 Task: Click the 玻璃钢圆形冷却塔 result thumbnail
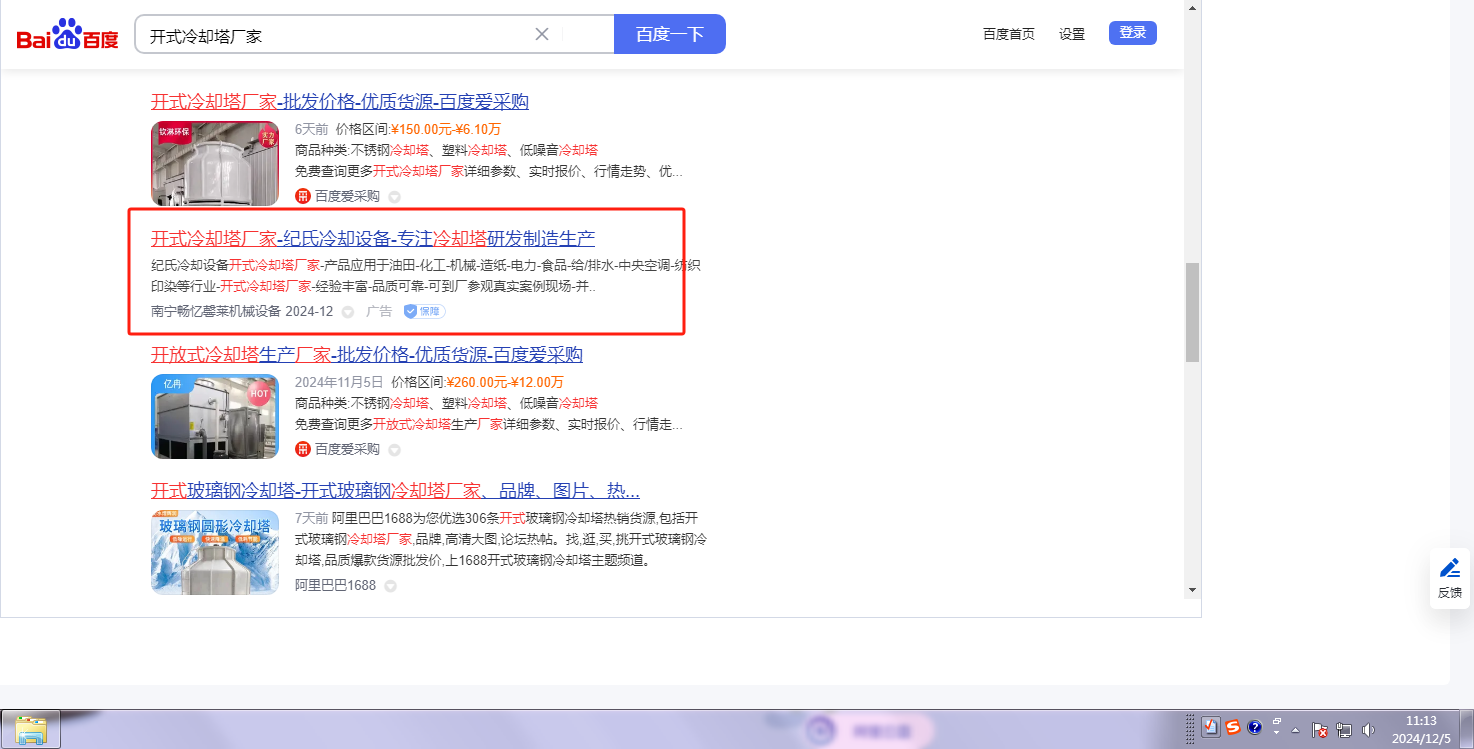click(x=215, y=552)
